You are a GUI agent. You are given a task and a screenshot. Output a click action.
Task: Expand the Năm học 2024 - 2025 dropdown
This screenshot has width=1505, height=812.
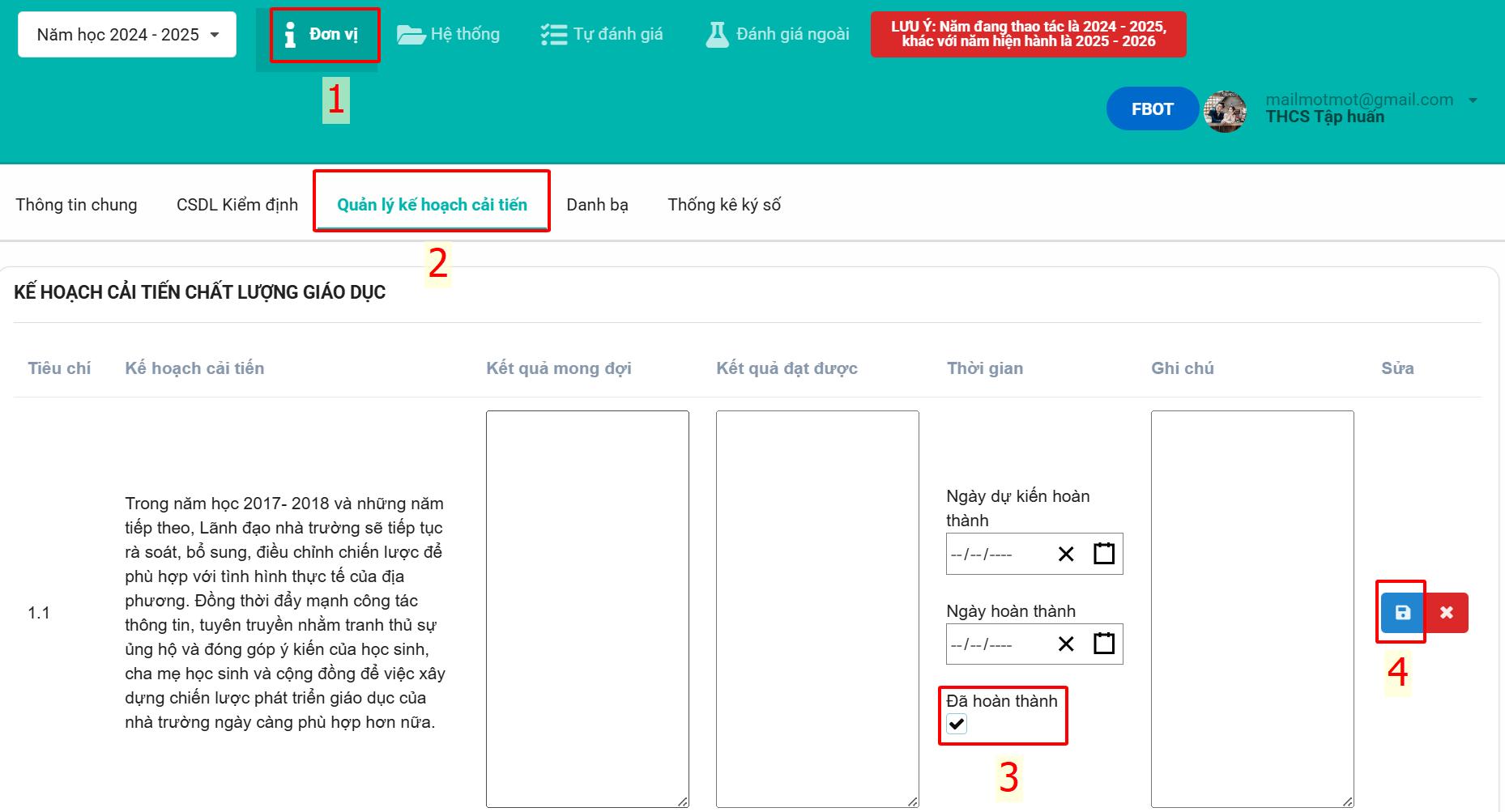click(x=127, y=35)
